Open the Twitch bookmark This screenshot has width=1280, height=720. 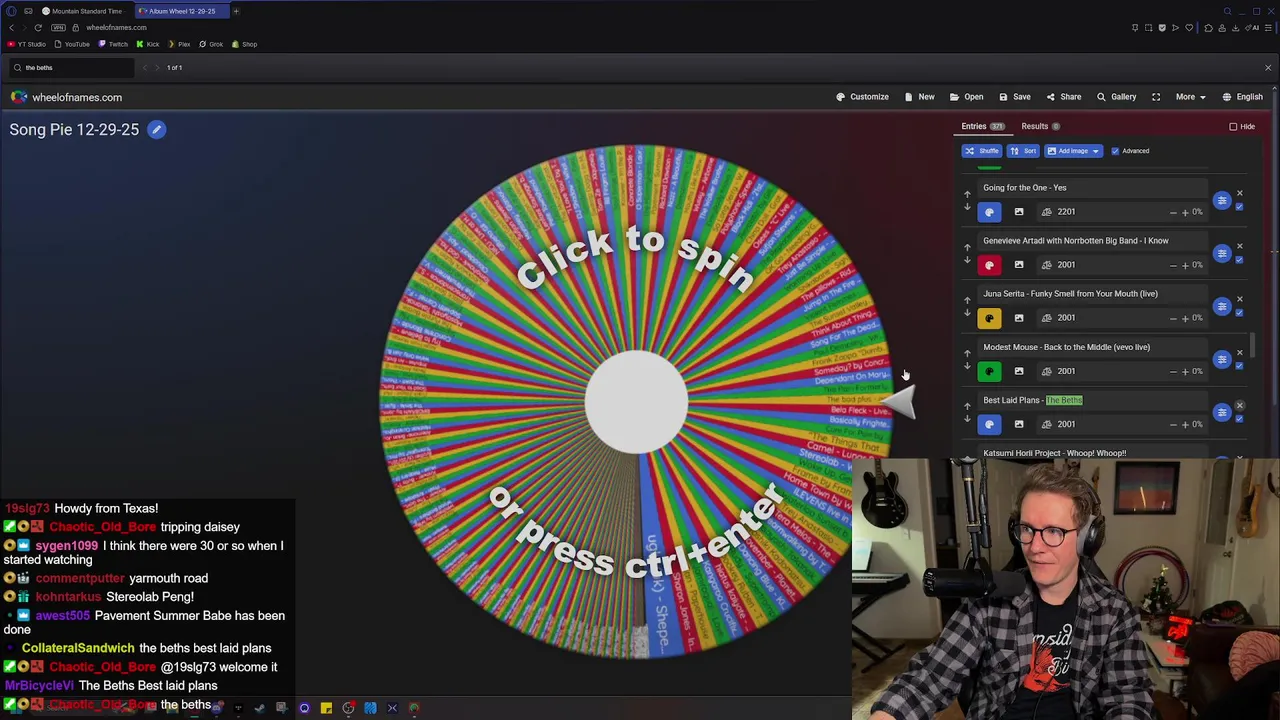(113, 44)
